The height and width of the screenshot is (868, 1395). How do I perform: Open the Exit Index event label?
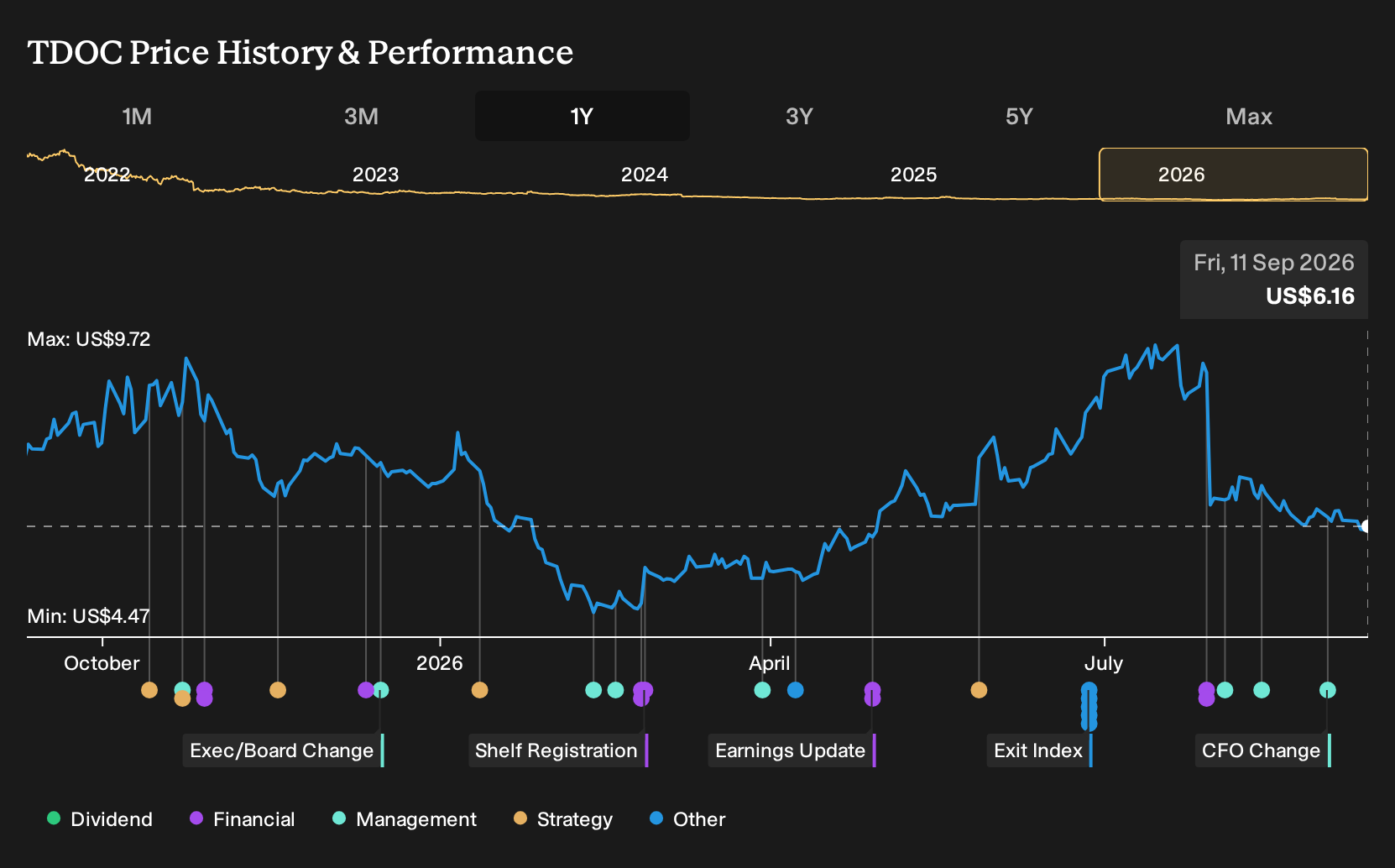[1039, 750]
